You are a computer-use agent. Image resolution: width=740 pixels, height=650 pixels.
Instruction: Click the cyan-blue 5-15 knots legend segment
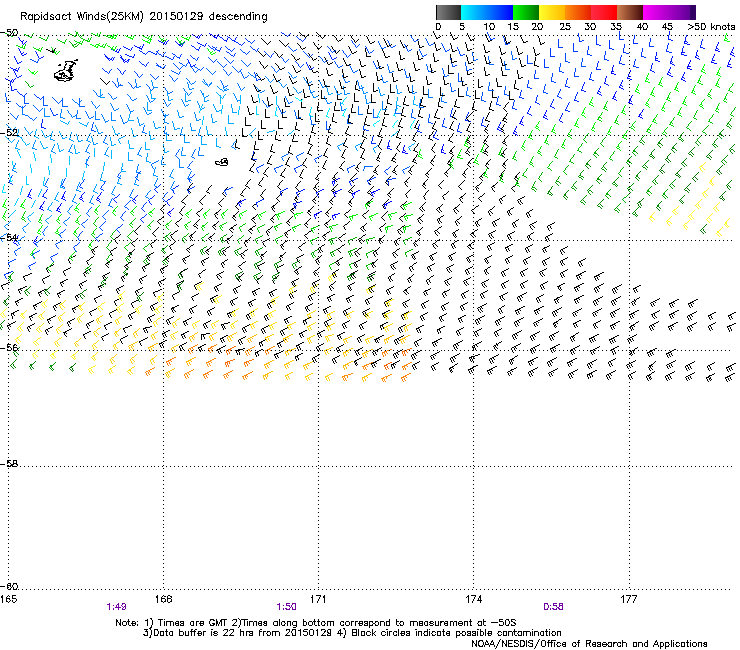coord(487,12)
